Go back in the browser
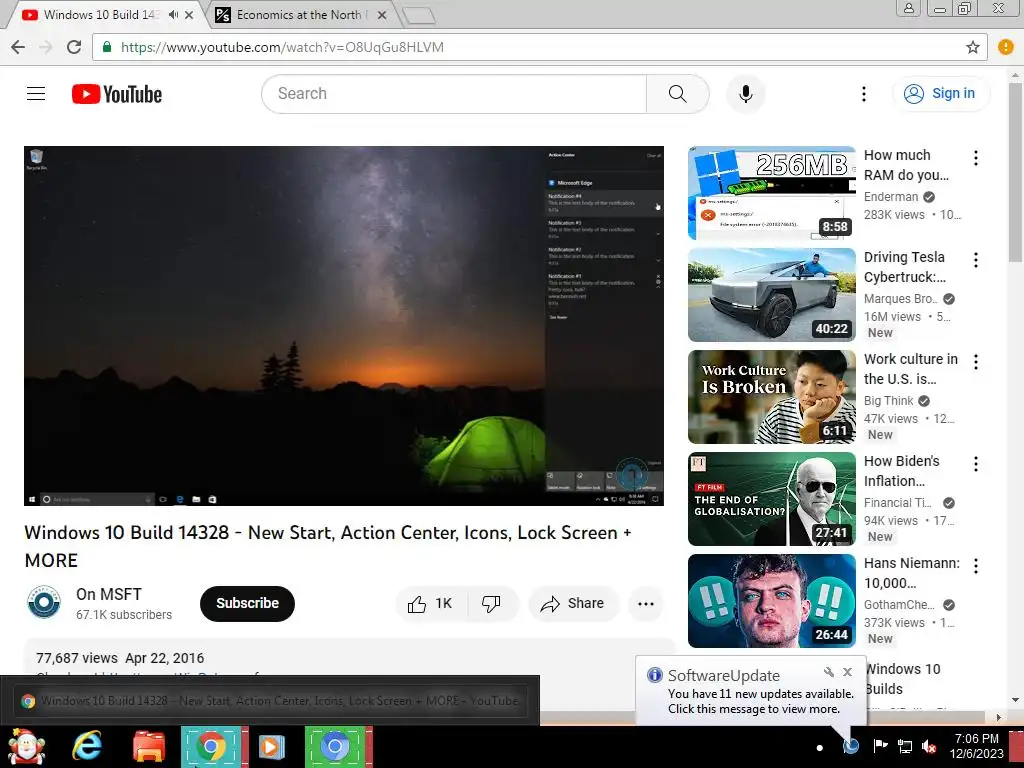 click(x=18, y=47)
